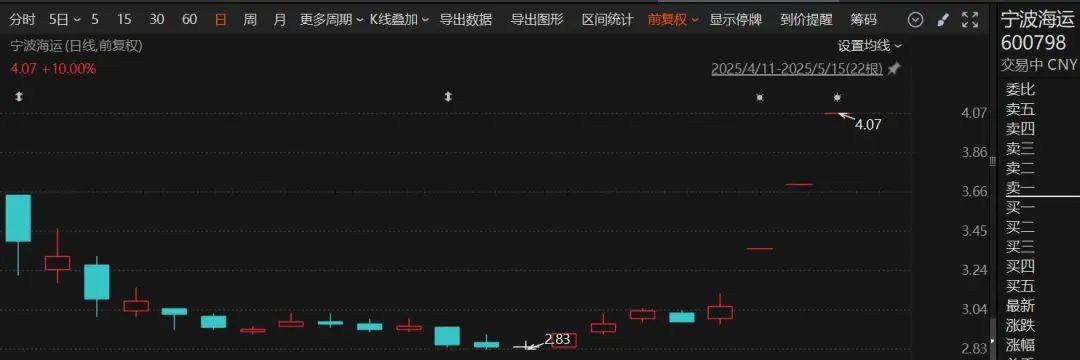Image resolution: width=1080 pixels, height=360 pixels.
Task: Toggle the 筹码 chip distribution panel
Action: point(864,20)
